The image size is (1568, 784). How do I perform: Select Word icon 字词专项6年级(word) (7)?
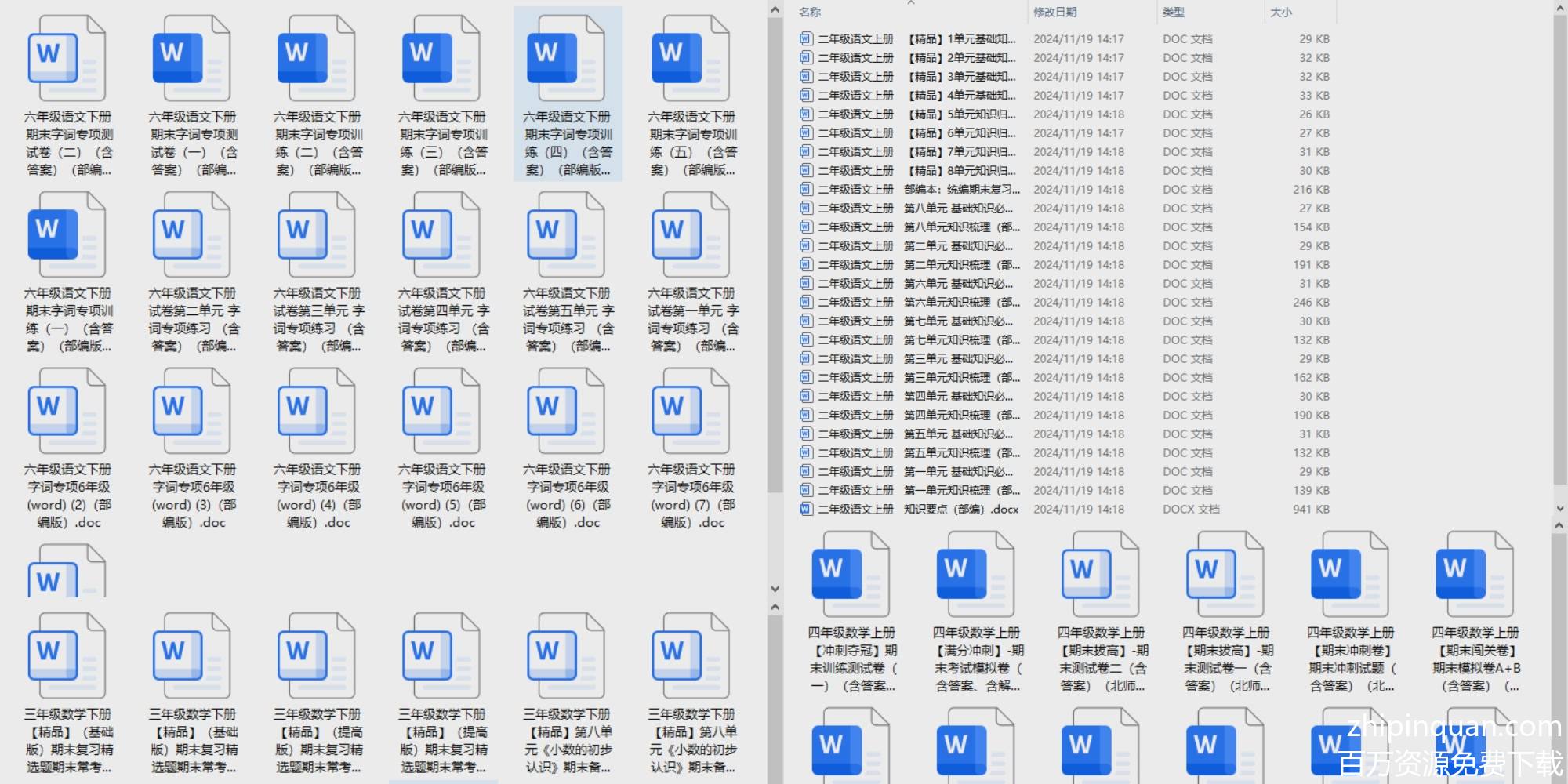coord(691,412)
